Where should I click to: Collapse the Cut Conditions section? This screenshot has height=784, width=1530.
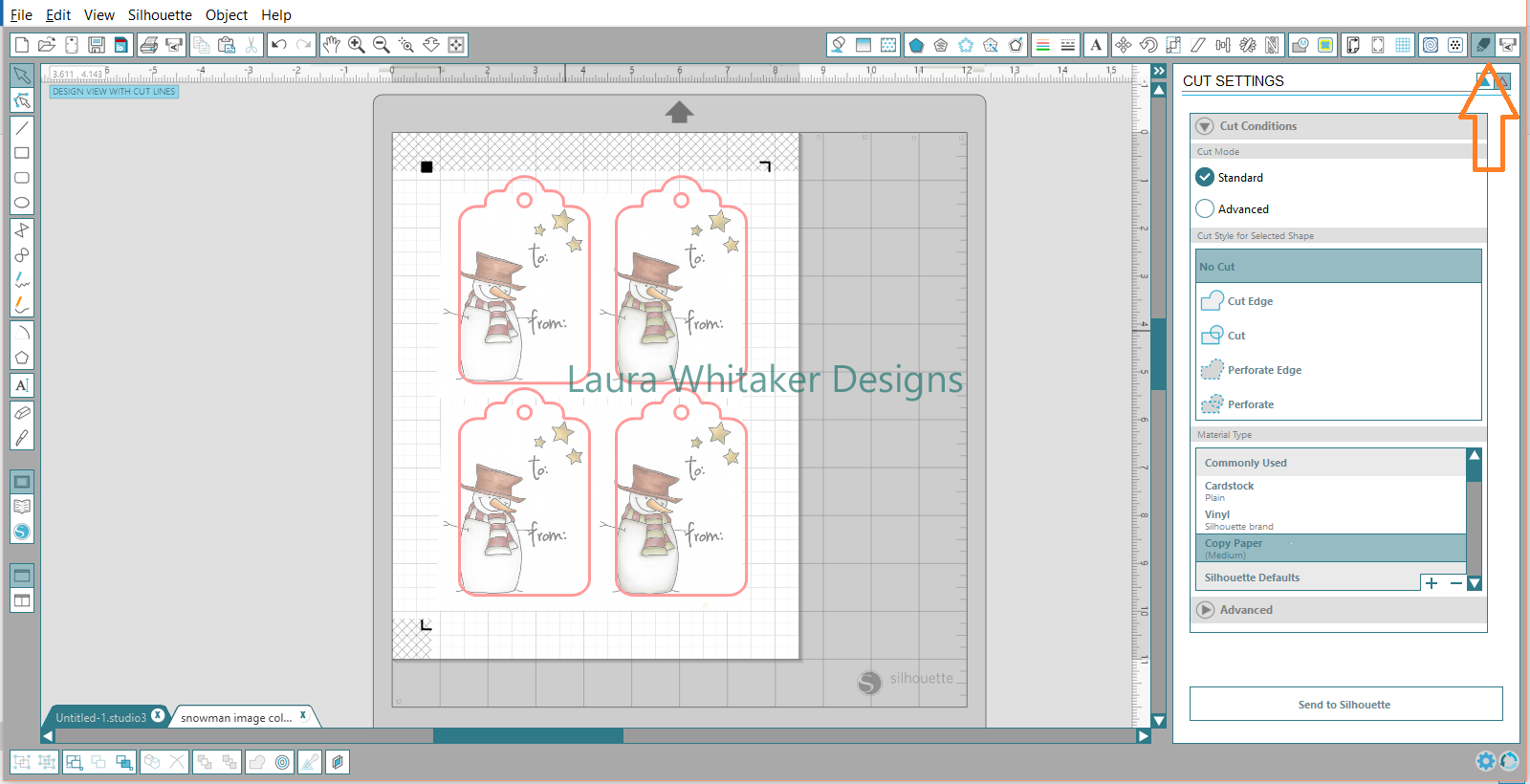click(1205, 126)
